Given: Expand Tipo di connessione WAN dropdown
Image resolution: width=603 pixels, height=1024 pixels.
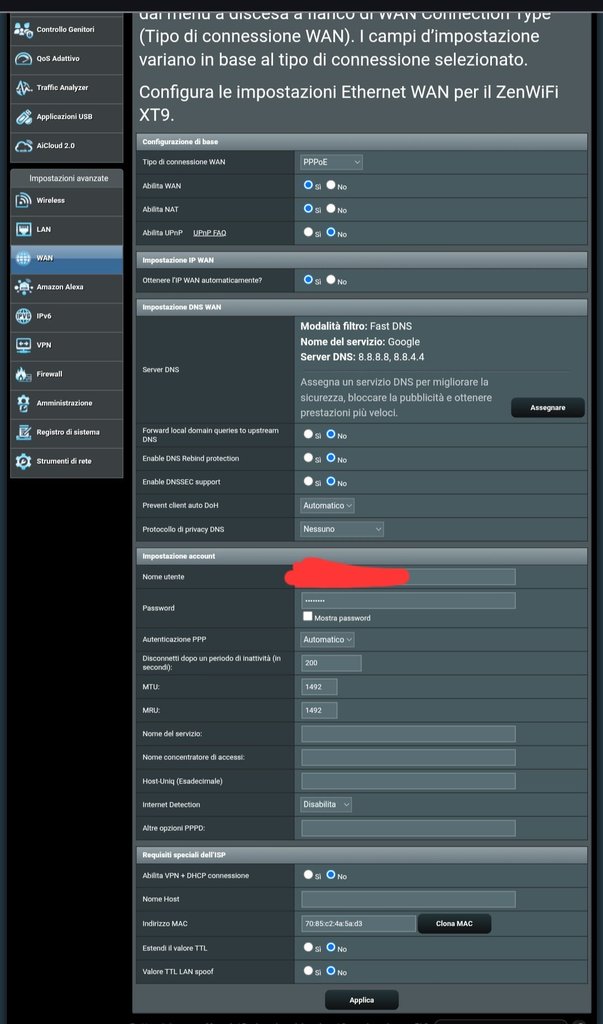Looking at the screenshot, I should pos(330,162).
